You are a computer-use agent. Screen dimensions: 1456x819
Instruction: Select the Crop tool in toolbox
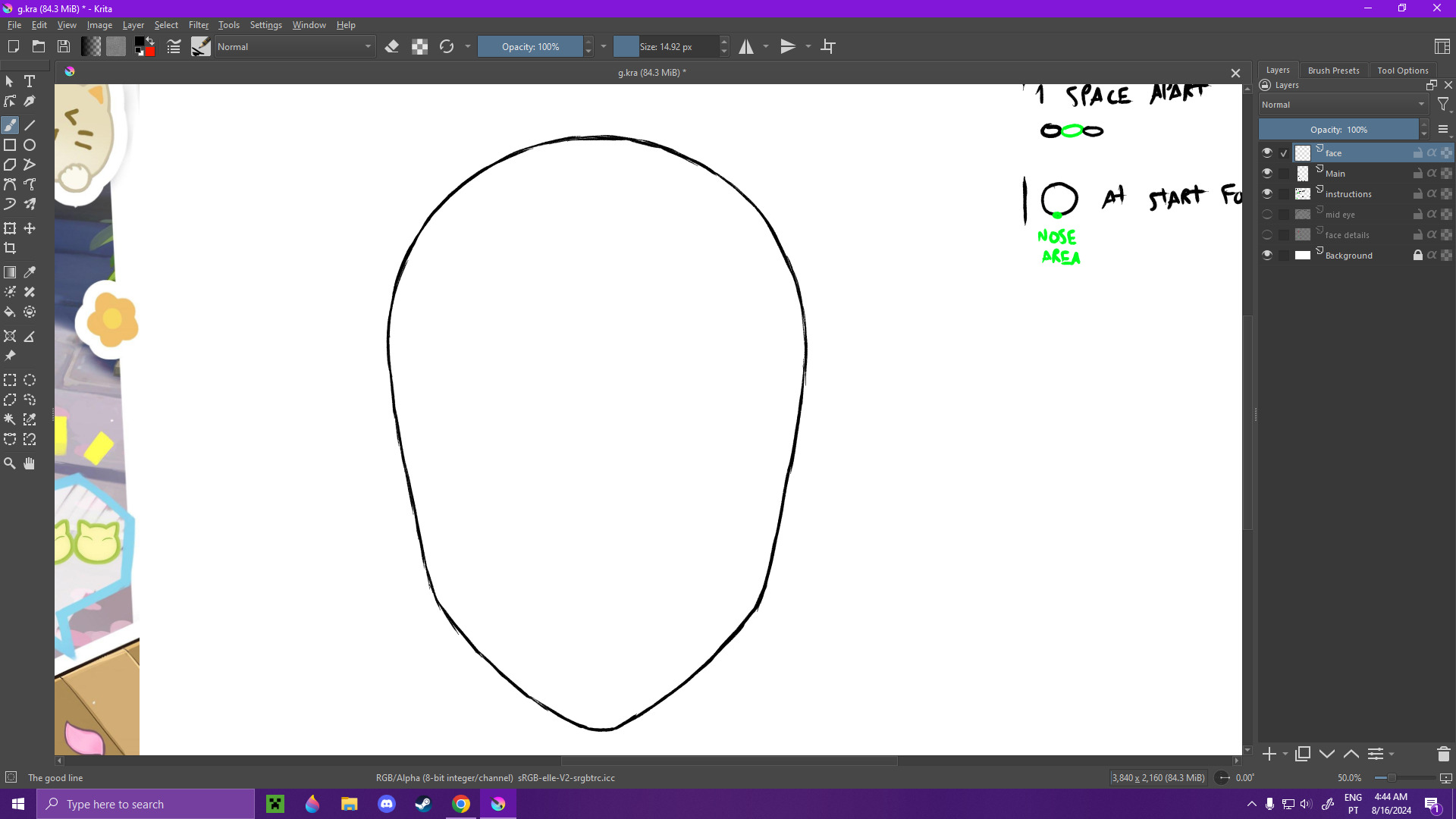point(10,248)
